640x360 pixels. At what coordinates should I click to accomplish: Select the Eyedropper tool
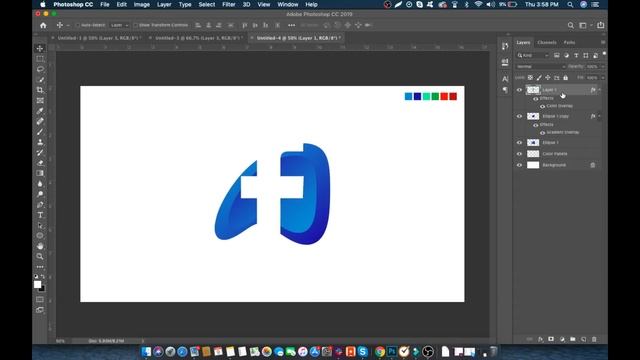[x=40, y=111]
